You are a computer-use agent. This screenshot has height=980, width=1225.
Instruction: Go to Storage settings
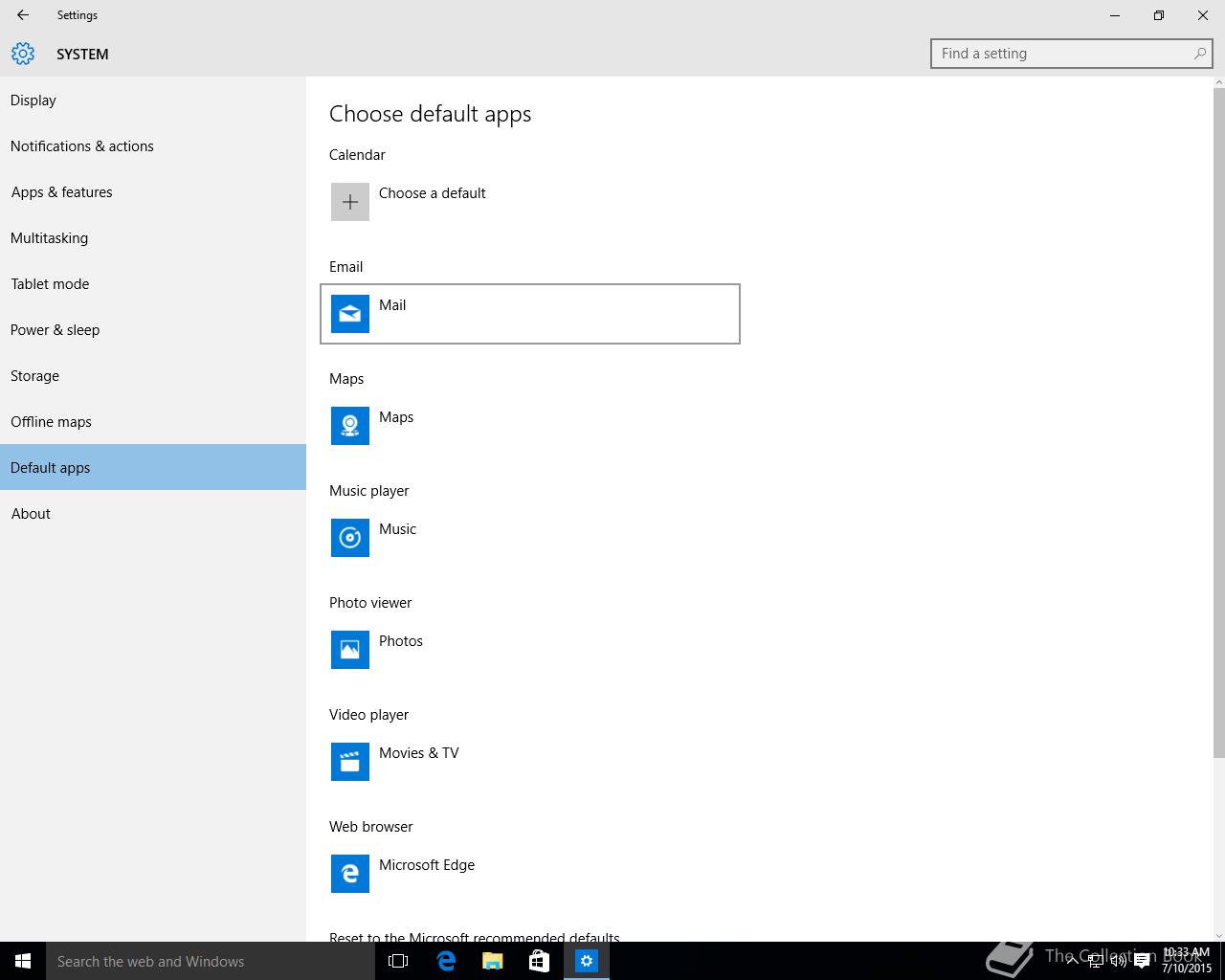[153, 376]
